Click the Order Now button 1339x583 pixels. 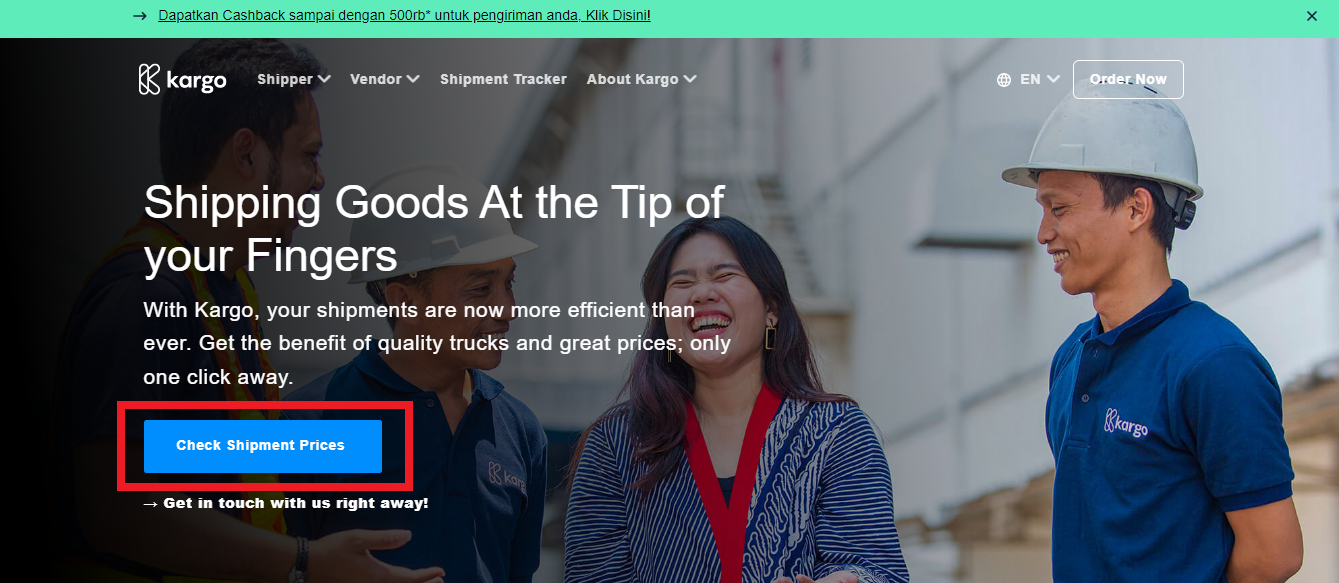click(x=1128, y=79)
